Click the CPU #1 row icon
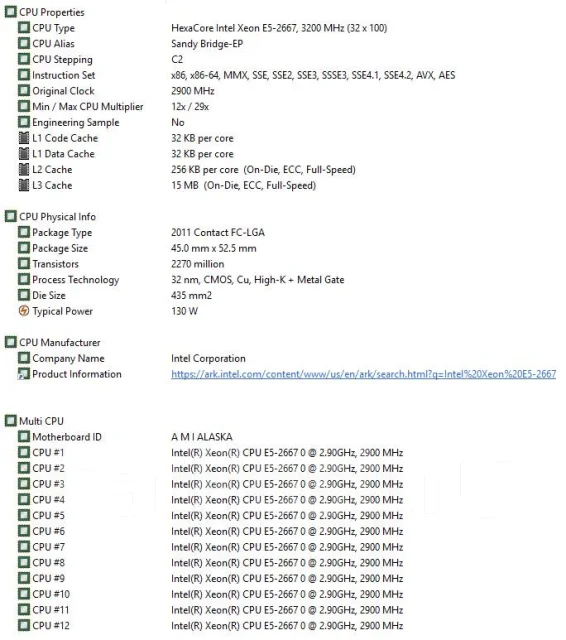 [x=24, y=452]
